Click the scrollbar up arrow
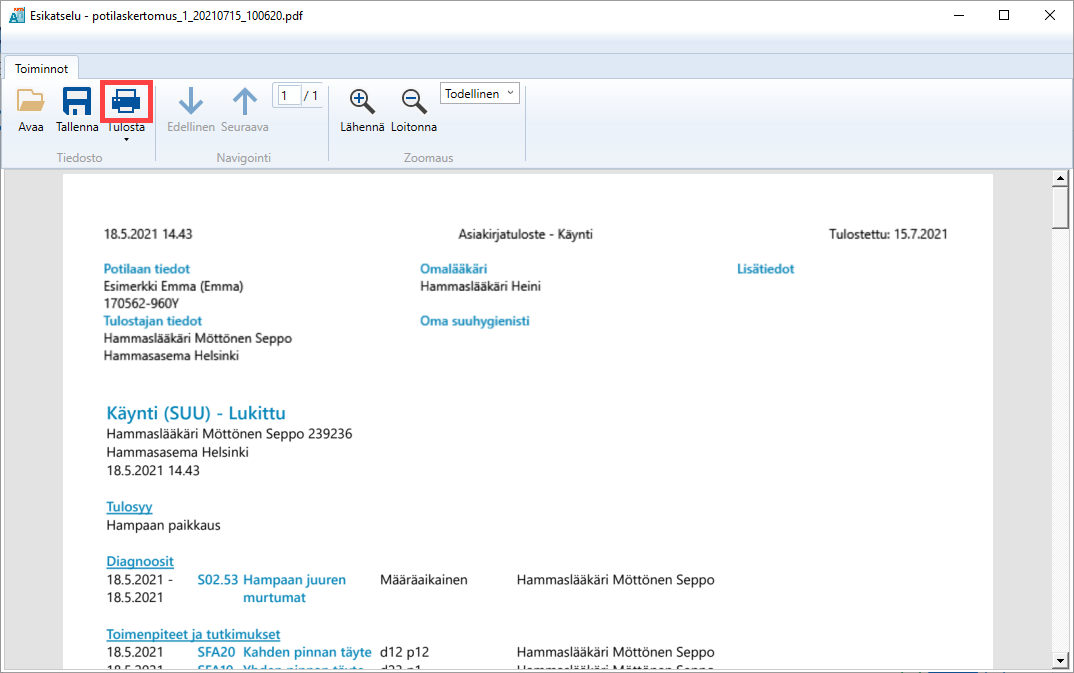The height and width of the screenshot is (673, 1074). click(1060, 179)
